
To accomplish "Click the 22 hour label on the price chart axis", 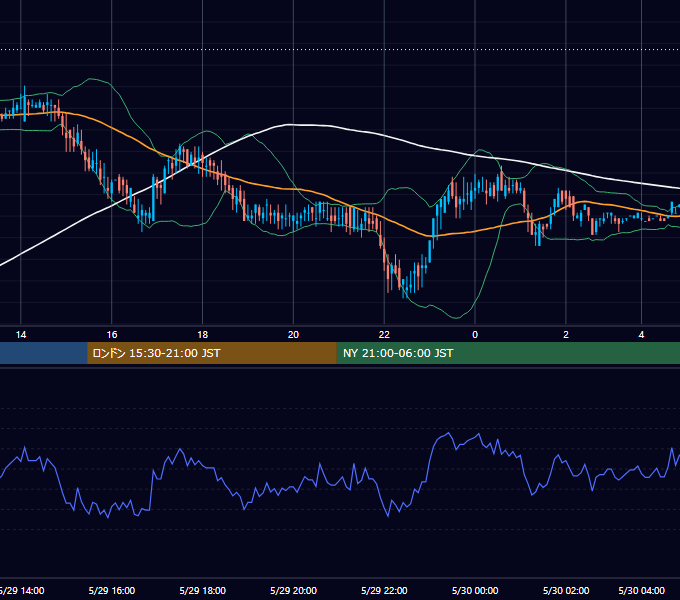I will pos(384,335).
